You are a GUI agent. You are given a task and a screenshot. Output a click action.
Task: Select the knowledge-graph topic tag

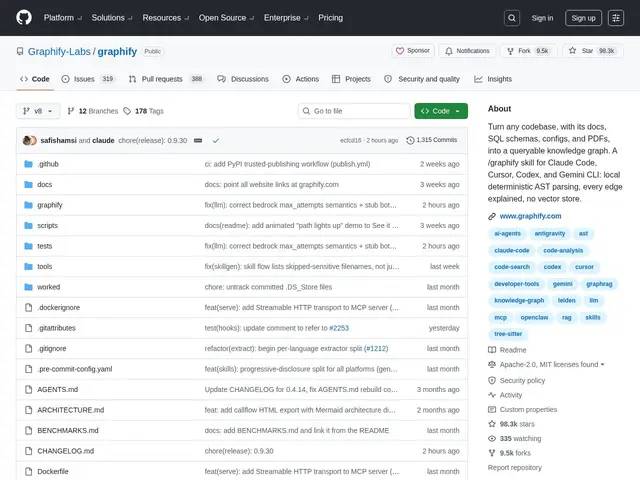point(519,300)
